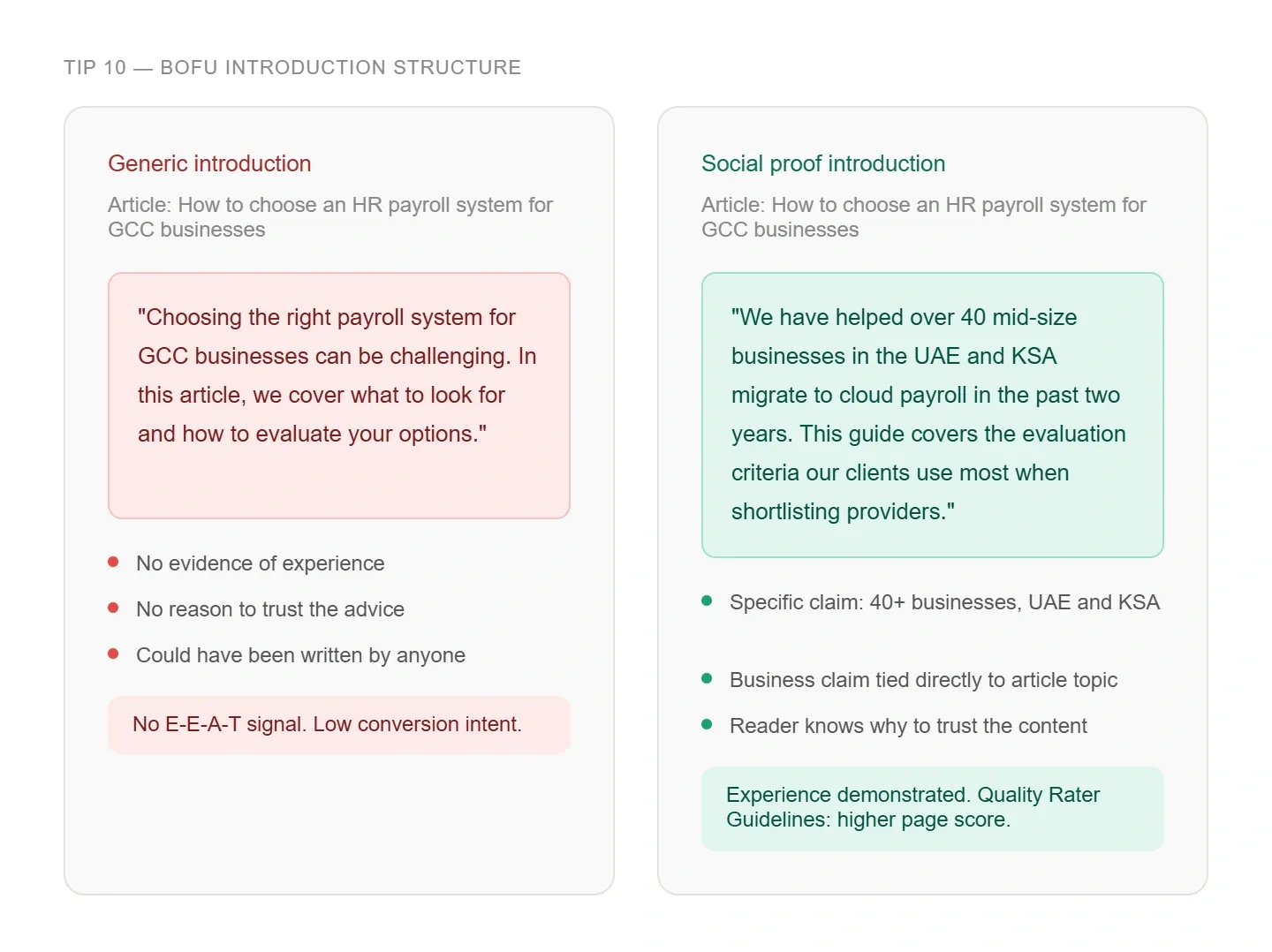Click the article subtitle under "Social proof introduction"
The image size is (1272, 952).
(923, 217)
